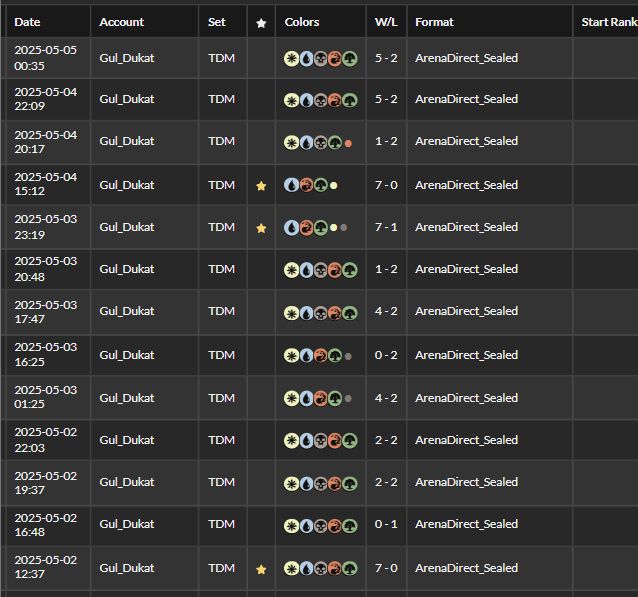Click the blue water drop mana icon in the 2025-05-02 22:03 row
The image size is (638, 597).
click(x=306, y=441)
